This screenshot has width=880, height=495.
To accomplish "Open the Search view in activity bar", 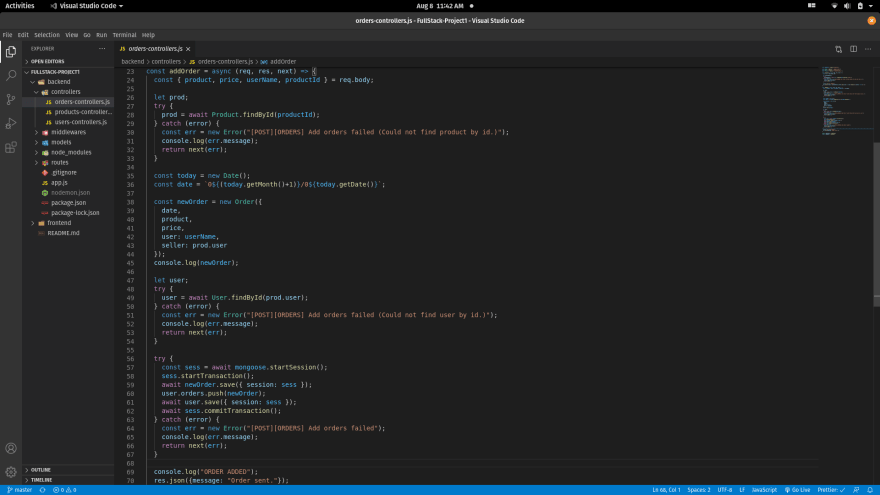I will click(11, 75).
